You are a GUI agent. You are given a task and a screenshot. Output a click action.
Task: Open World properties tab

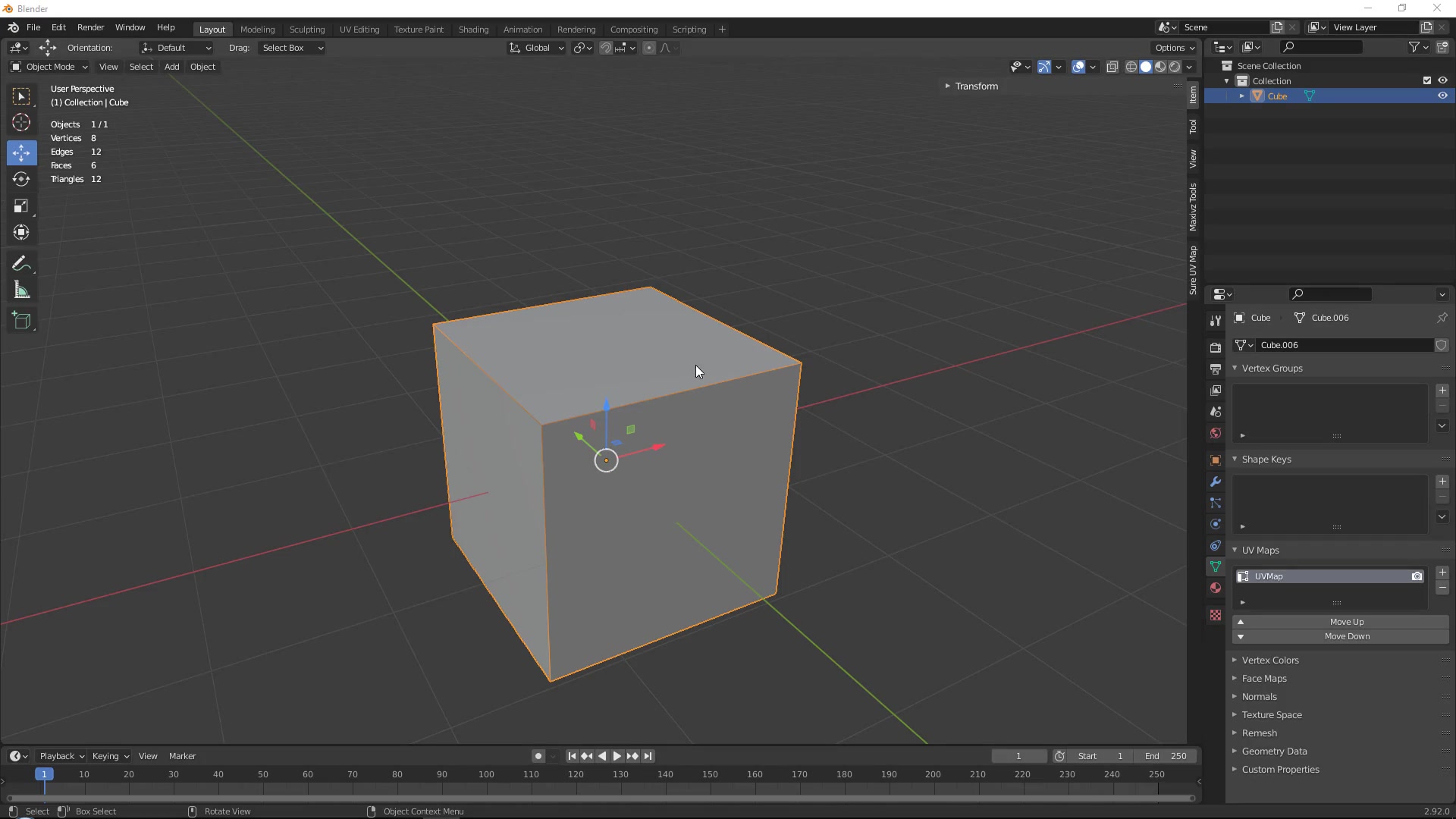point(1216,433)
